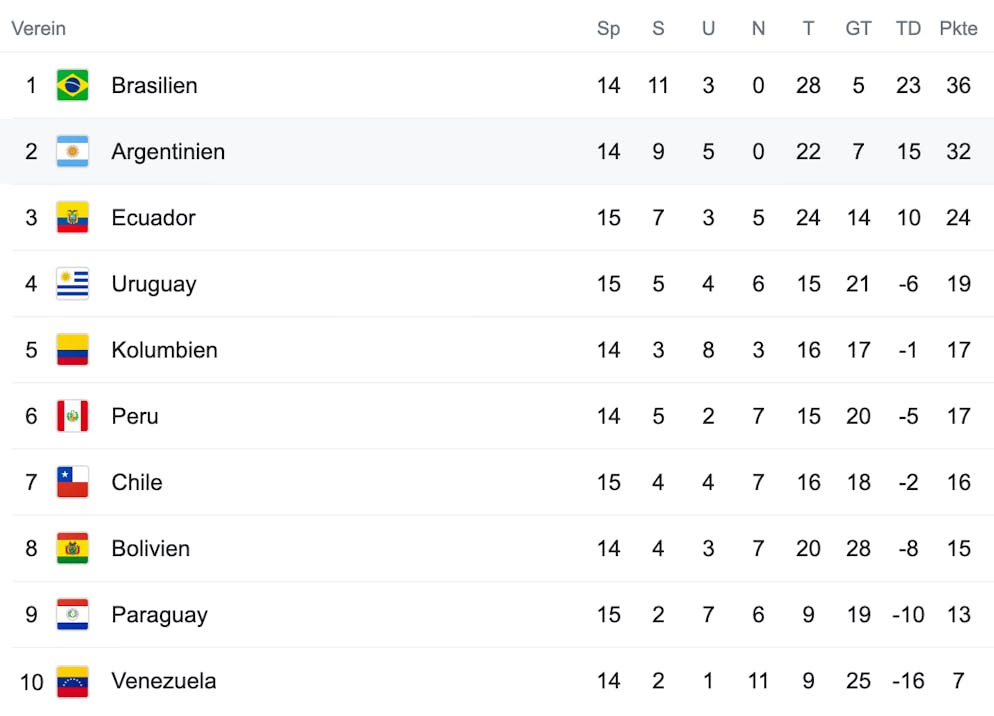This screenshot has width=994, height=716.
Task: Open the Brasilien team link
Action: pos(154,85)
